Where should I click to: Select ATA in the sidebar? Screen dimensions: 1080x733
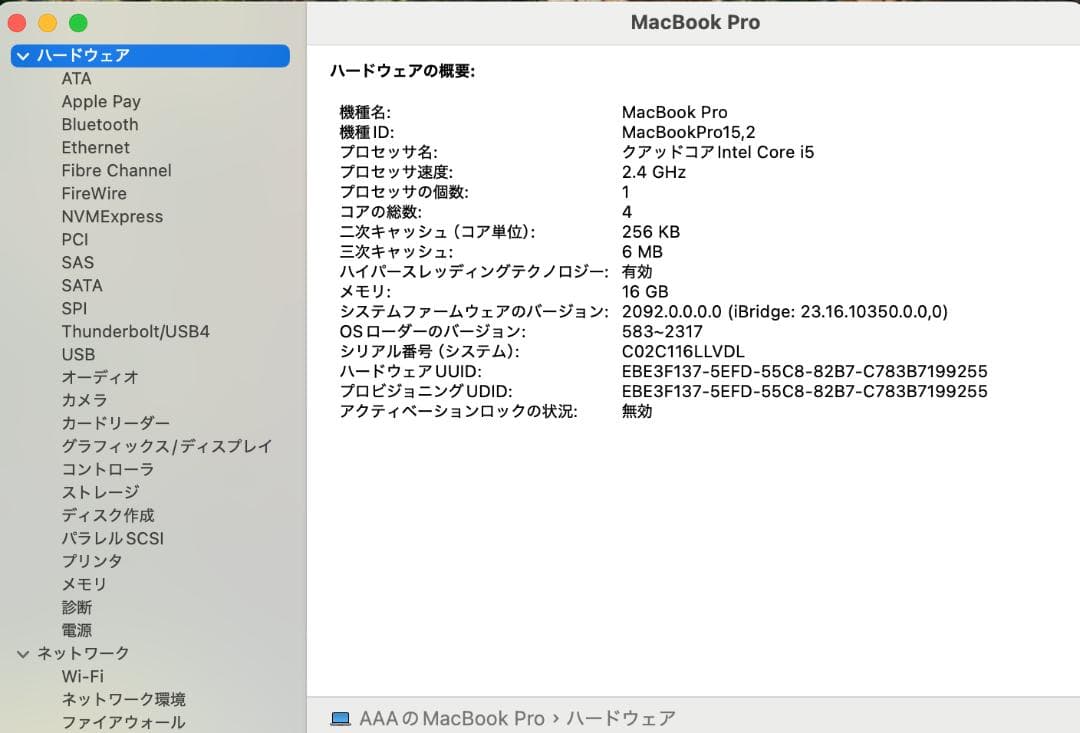(x=74, y=79)
